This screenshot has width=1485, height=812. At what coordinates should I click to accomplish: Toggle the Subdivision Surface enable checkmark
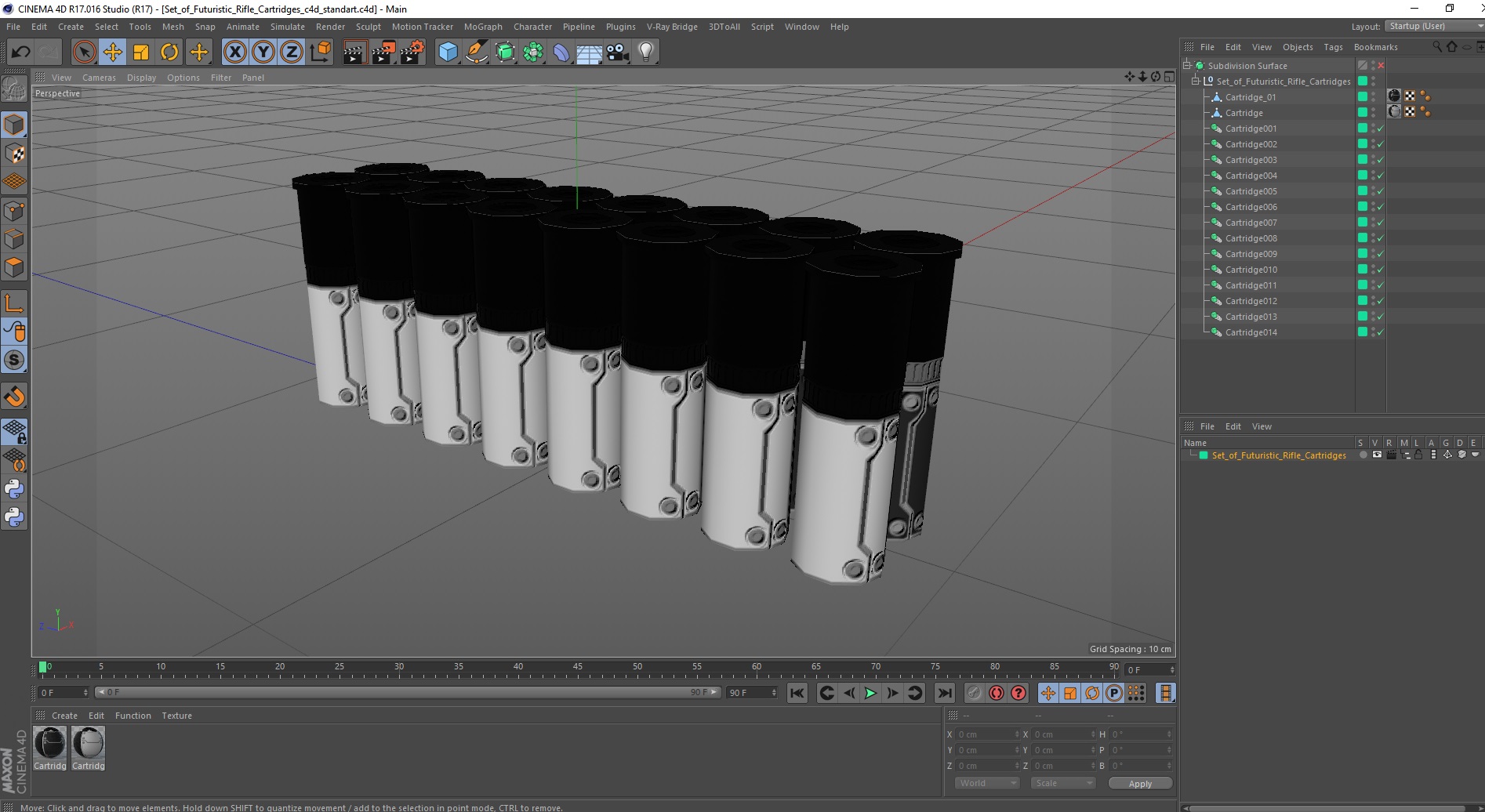click(1381, 66)
